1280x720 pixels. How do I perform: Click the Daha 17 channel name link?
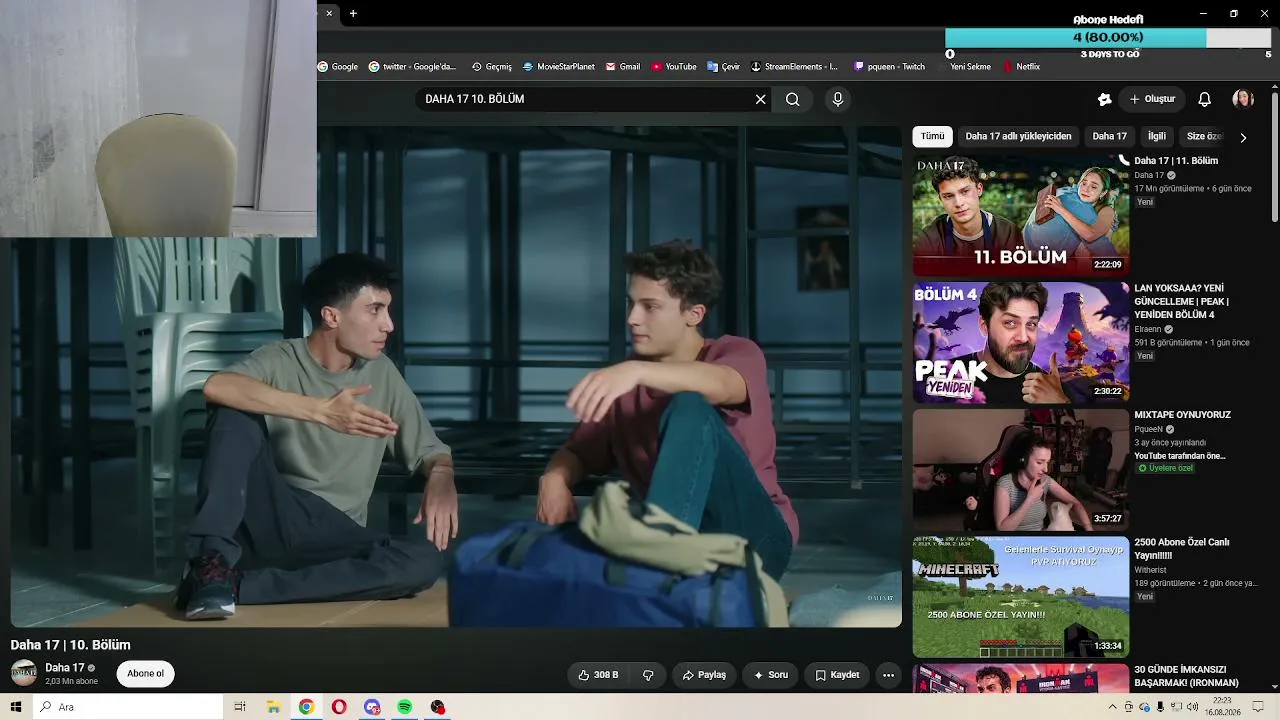click(65, 668)
